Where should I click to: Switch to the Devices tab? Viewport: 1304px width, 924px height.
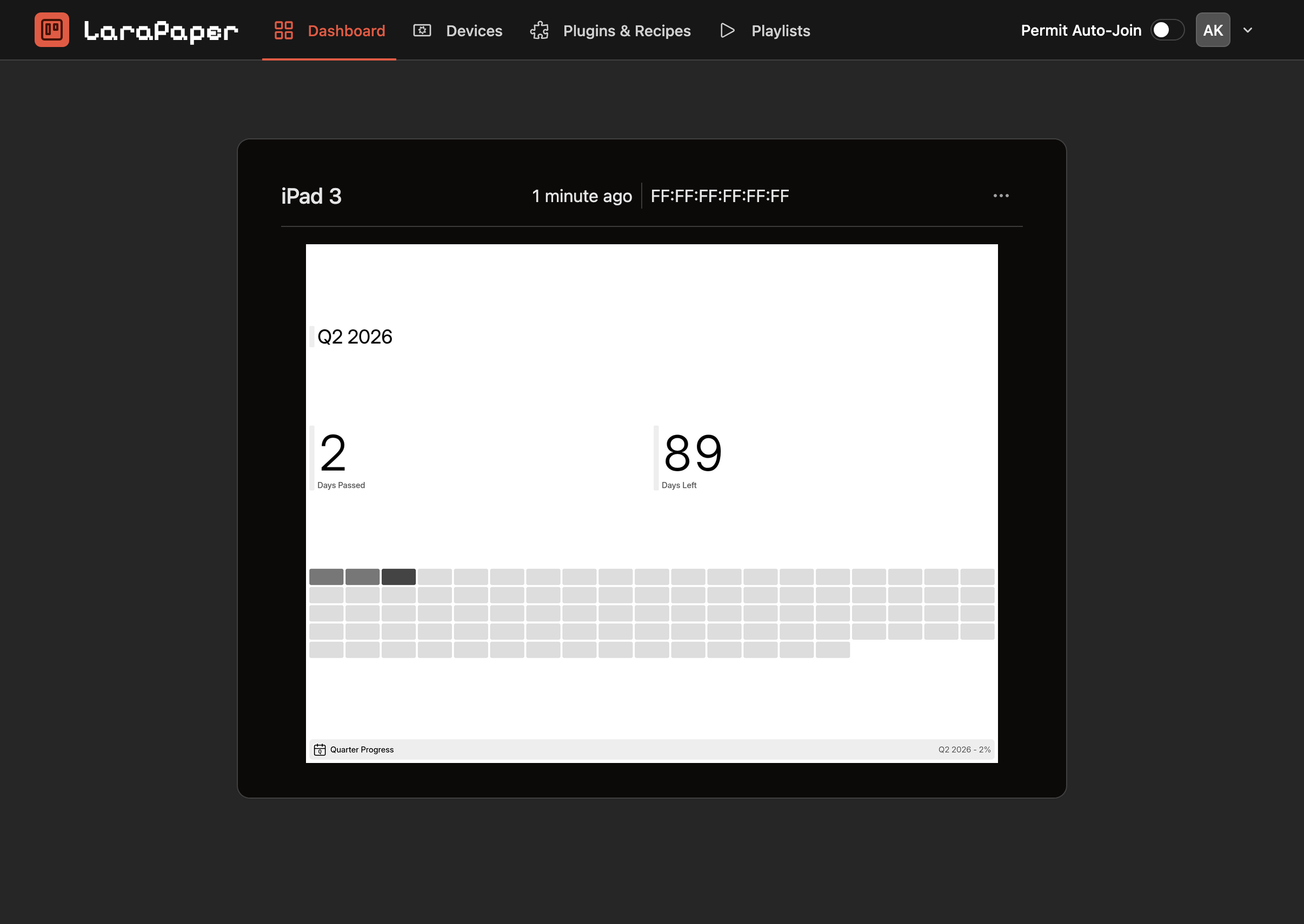474,30
